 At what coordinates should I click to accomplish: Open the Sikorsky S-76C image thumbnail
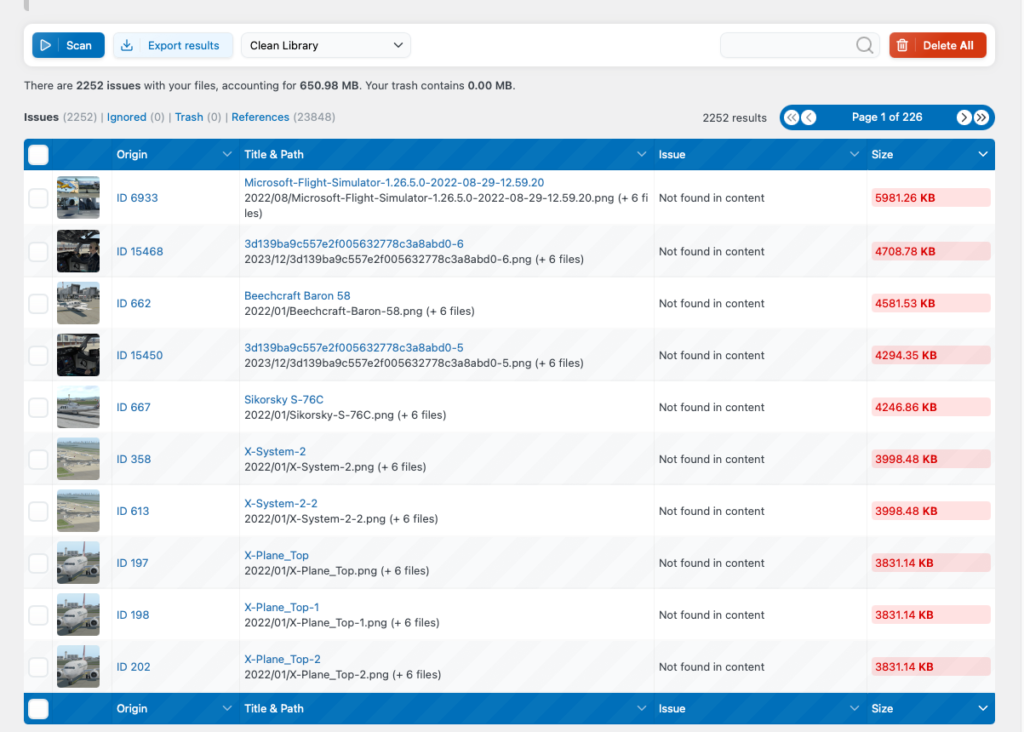pyautogui.click(x=78, y=407)
